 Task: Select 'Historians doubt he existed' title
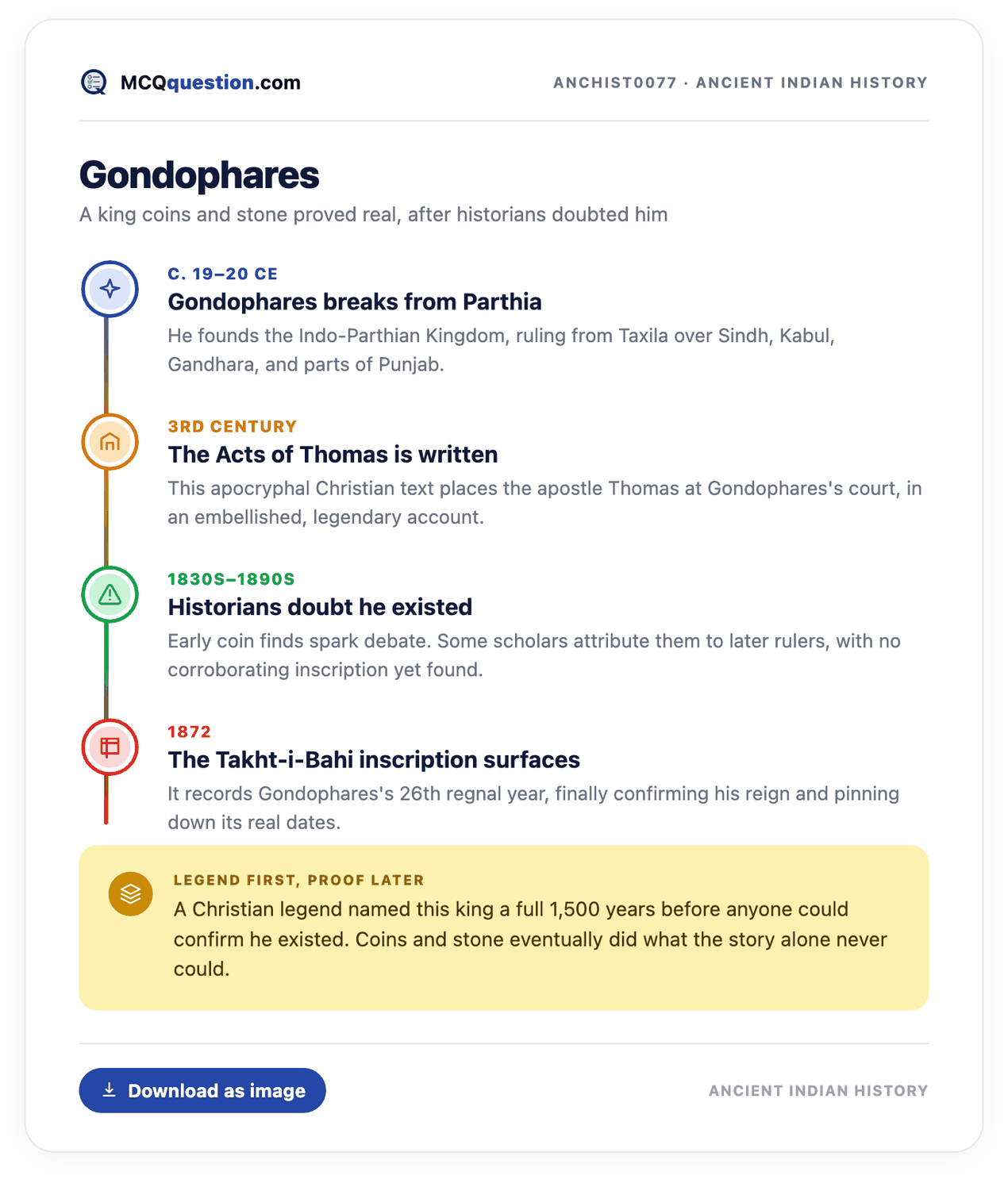(x=320, y=608)
